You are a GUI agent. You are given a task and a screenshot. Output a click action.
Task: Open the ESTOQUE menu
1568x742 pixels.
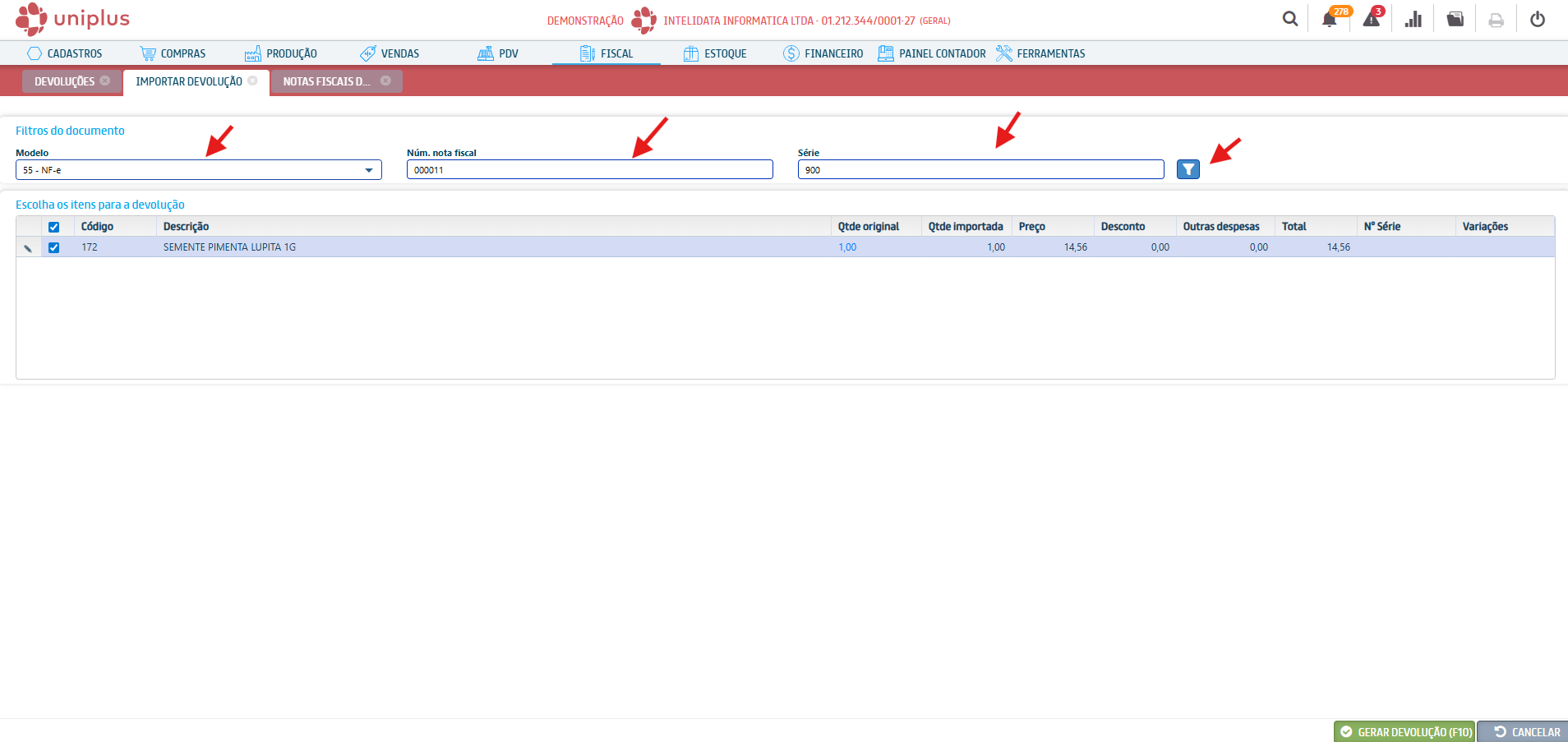click(715, 53)
